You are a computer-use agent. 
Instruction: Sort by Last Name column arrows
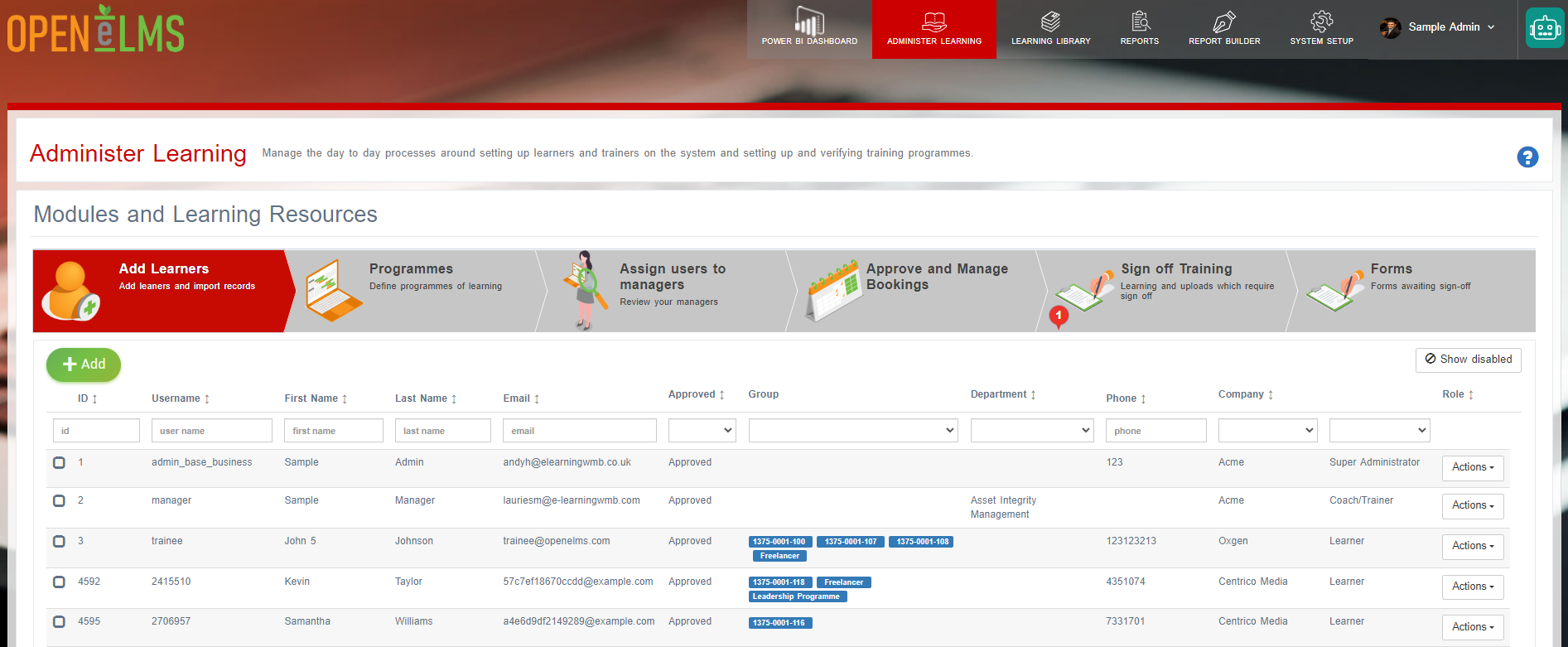[454, 398]
